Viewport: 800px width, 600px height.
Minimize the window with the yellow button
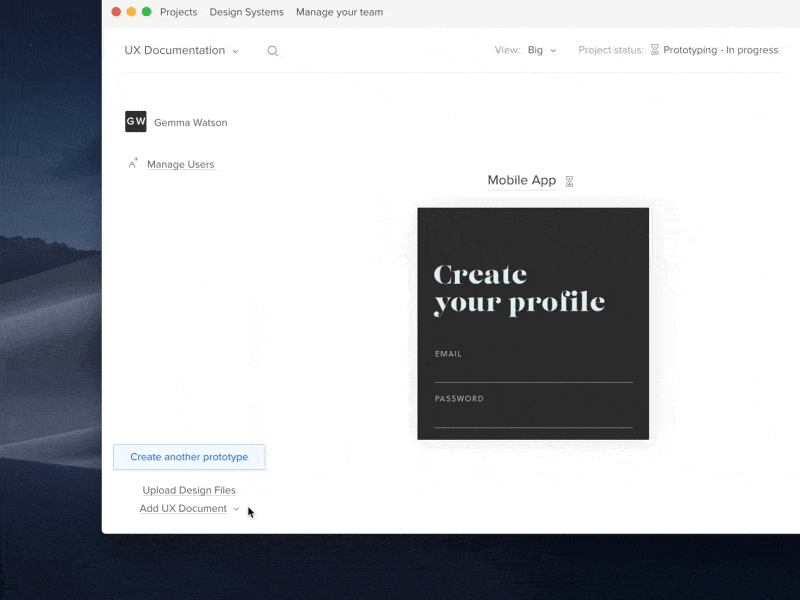pos(131,12)
